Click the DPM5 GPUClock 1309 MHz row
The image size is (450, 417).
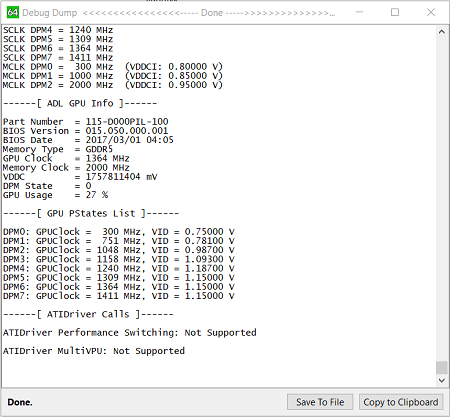pos(119,278)
